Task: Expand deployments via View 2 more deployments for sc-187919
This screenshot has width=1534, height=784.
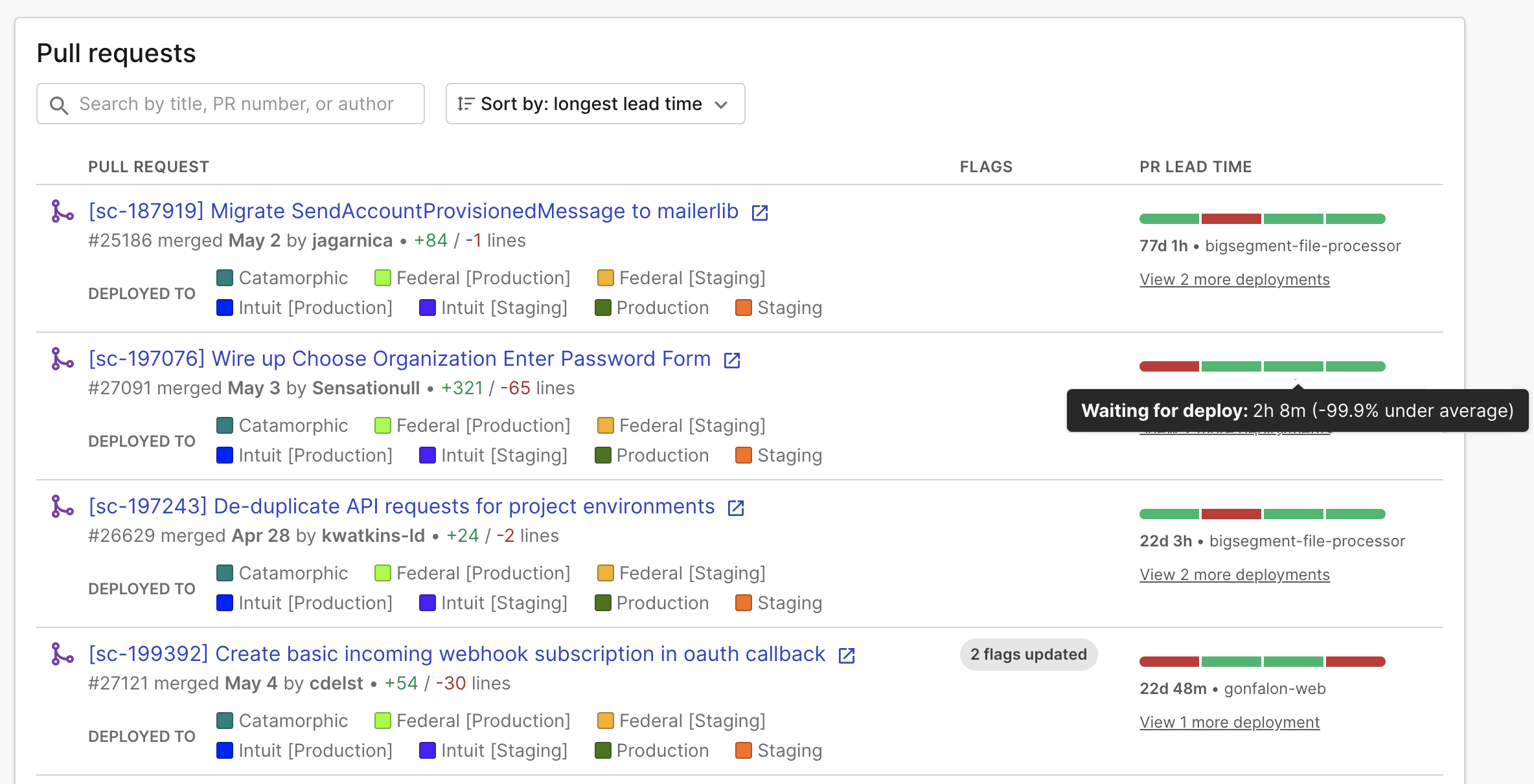Action: [x=1233, y=279]
